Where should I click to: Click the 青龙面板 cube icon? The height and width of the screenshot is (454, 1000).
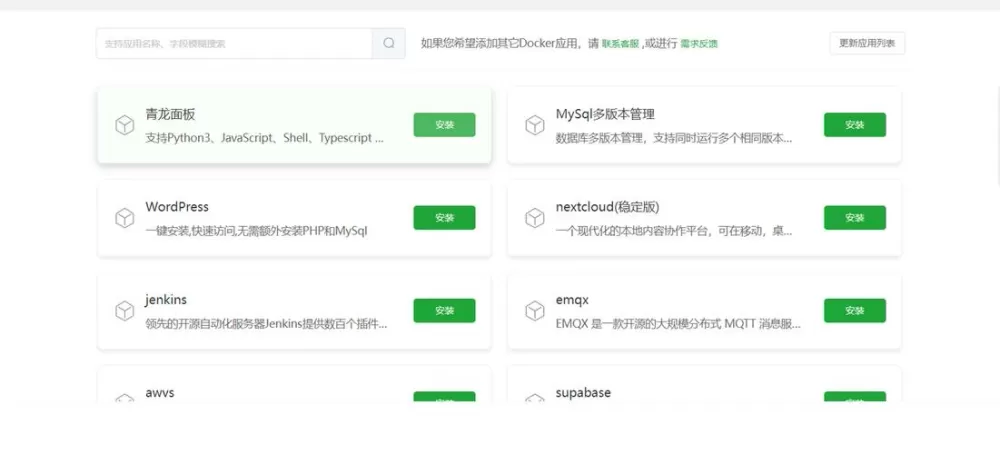pyautogui.click(x=124, y=125)
